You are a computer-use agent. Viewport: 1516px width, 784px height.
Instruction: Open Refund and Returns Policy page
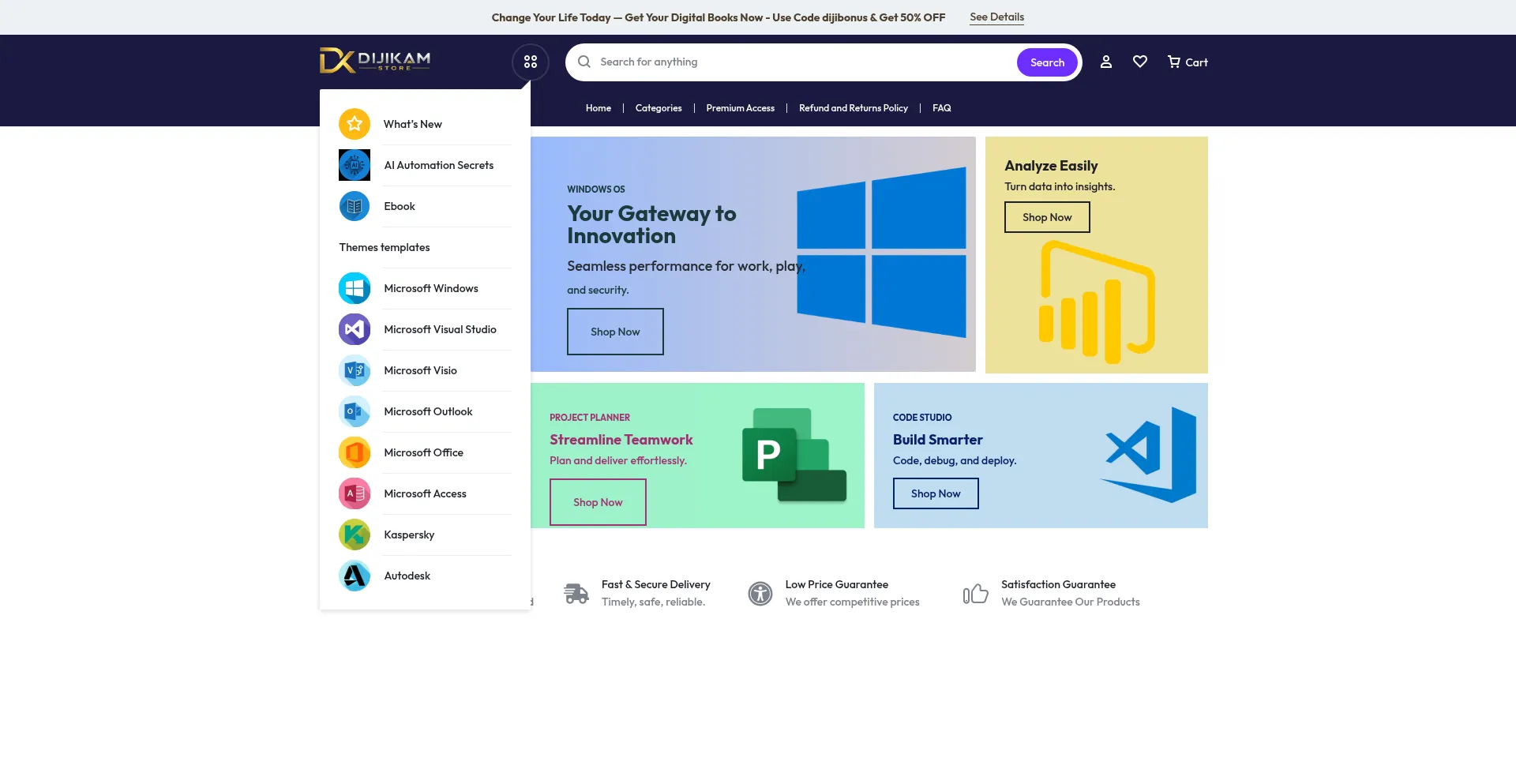click(854, 108)
